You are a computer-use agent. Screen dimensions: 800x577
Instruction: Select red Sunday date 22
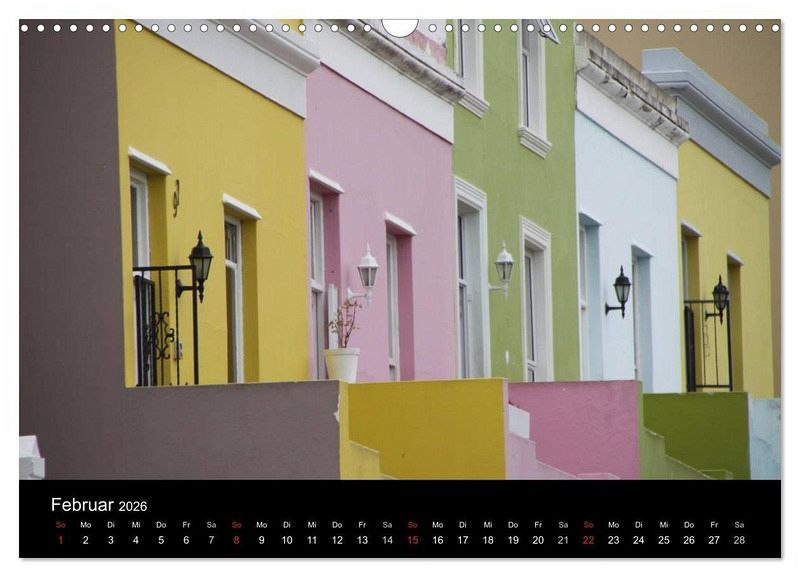click(588, 540)
